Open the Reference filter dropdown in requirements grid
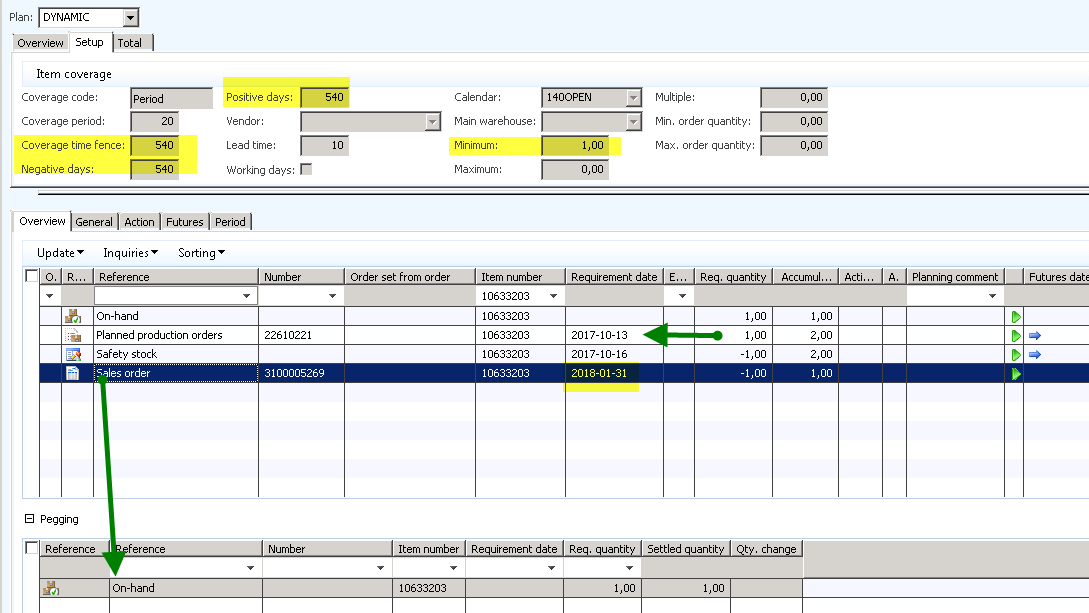1089x613 pixels. pyautogui.click(x=246, y=296)
